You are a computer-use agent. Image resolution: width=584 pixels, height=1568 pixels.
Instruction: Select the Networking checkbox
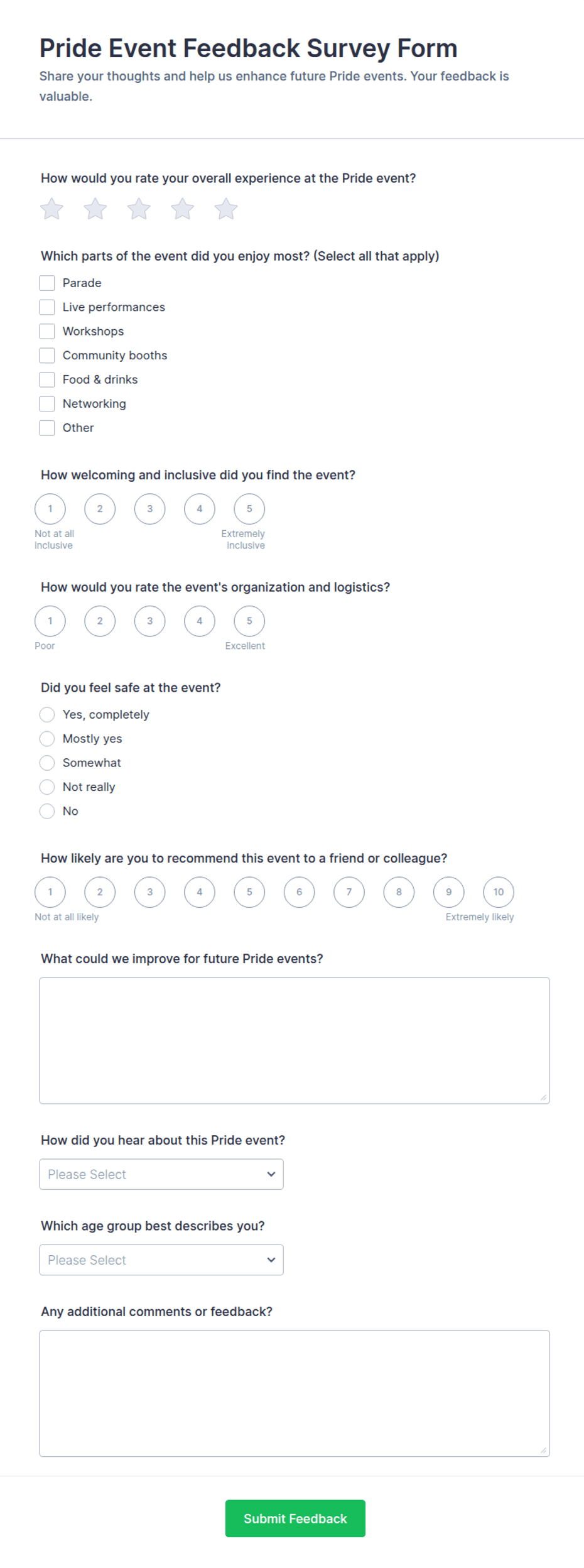pos(47,403)
